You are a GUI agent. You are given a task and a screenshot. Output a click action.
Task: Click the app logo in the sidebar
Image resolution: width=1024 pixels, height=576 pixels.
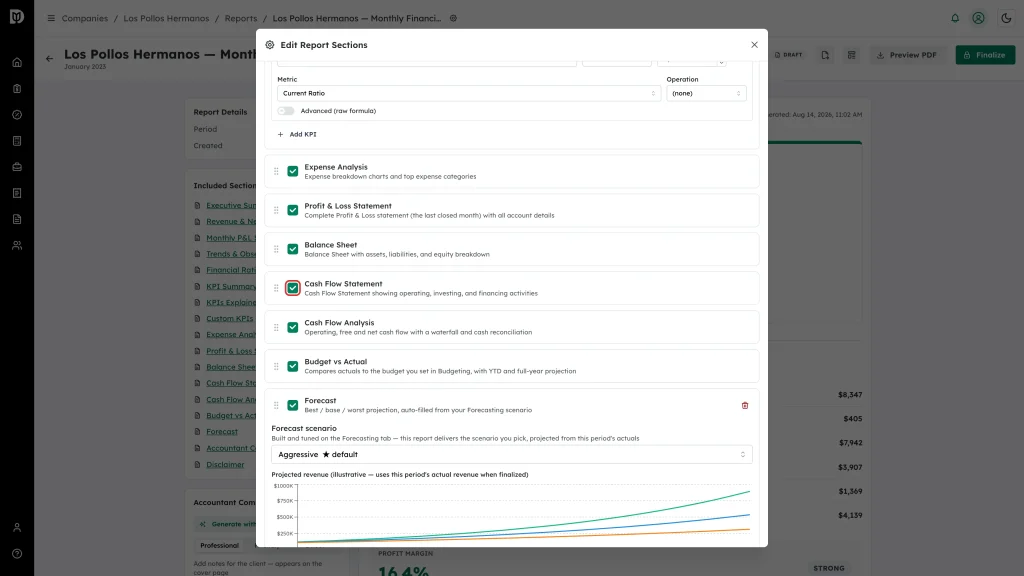tap(17, 17)
